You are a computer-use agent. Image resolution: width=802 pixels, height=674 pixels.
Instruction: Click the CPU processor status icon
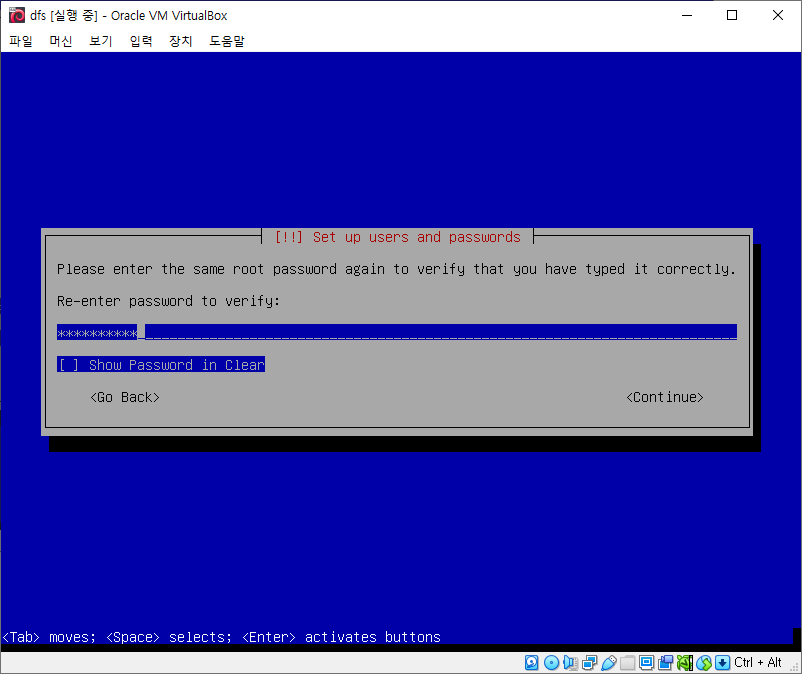(x=684, y=663)
